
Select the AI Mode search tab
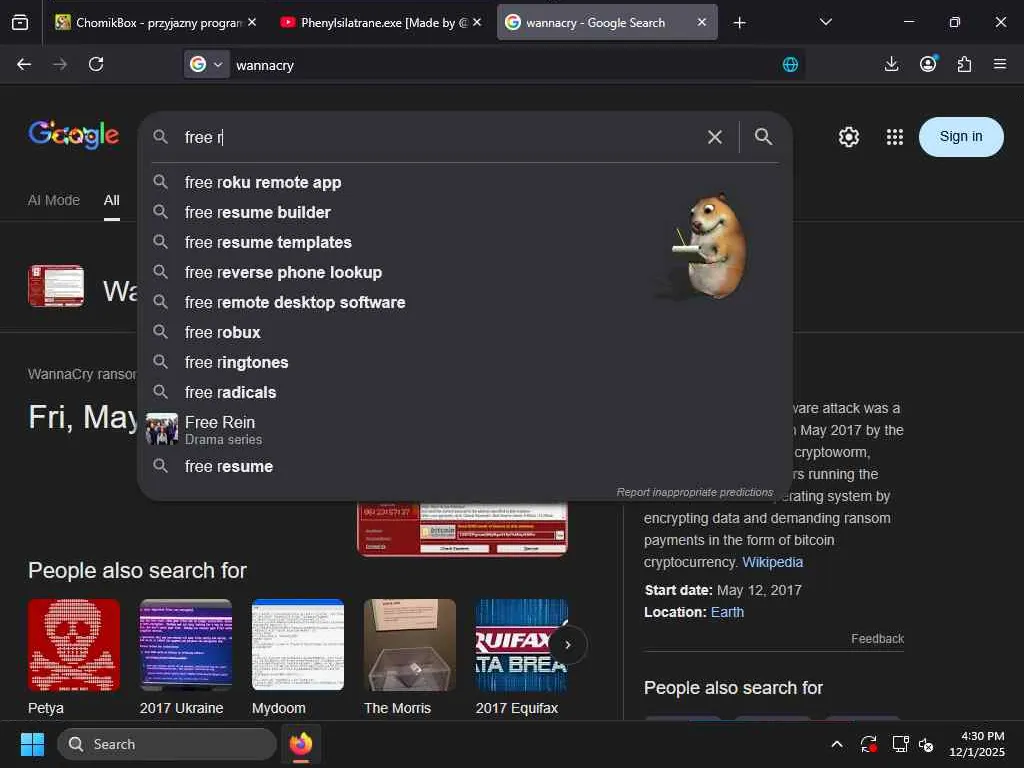click(x=54, y=200)
